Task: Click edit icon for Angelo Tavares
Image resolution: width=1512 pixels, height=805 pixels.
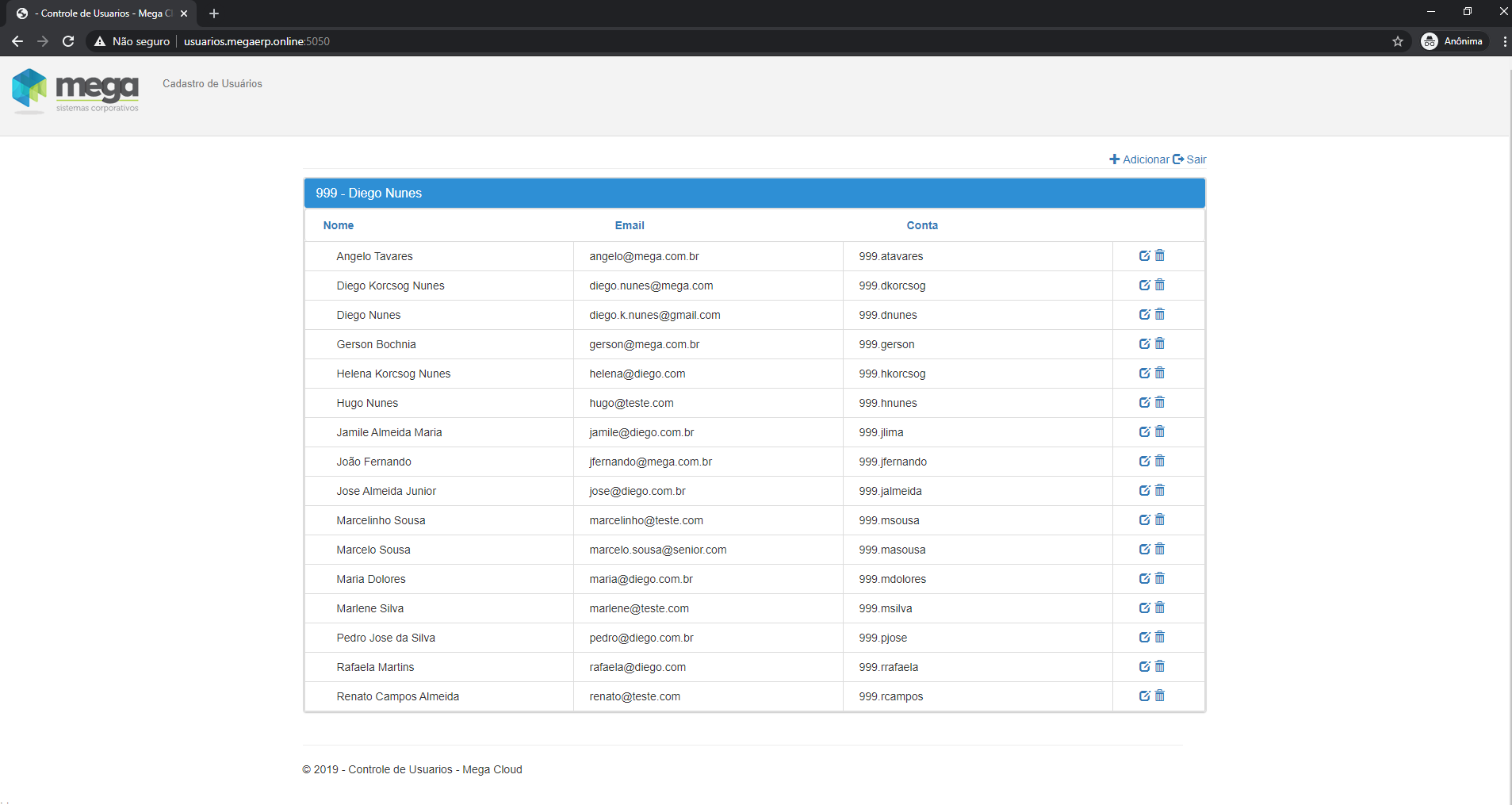Action: click(x=1144, y=255)
